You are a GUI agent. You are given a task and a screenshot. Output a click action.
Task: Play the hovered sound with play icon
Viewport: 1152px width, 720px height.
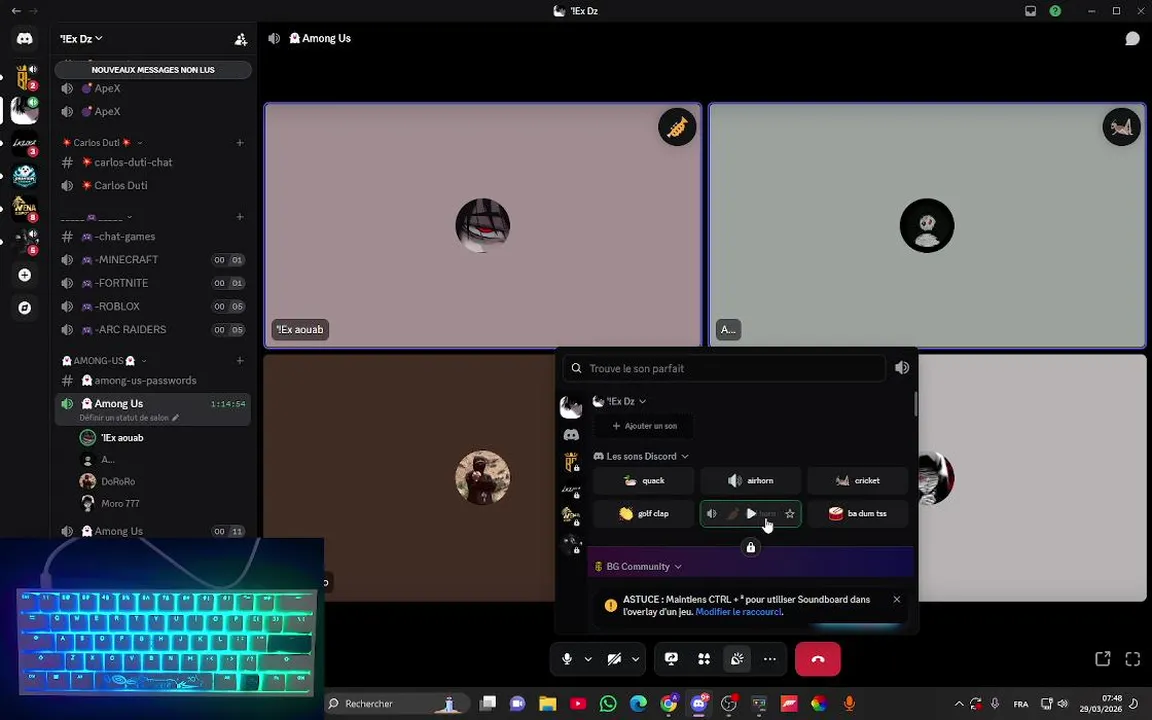(x=751, y=514)
